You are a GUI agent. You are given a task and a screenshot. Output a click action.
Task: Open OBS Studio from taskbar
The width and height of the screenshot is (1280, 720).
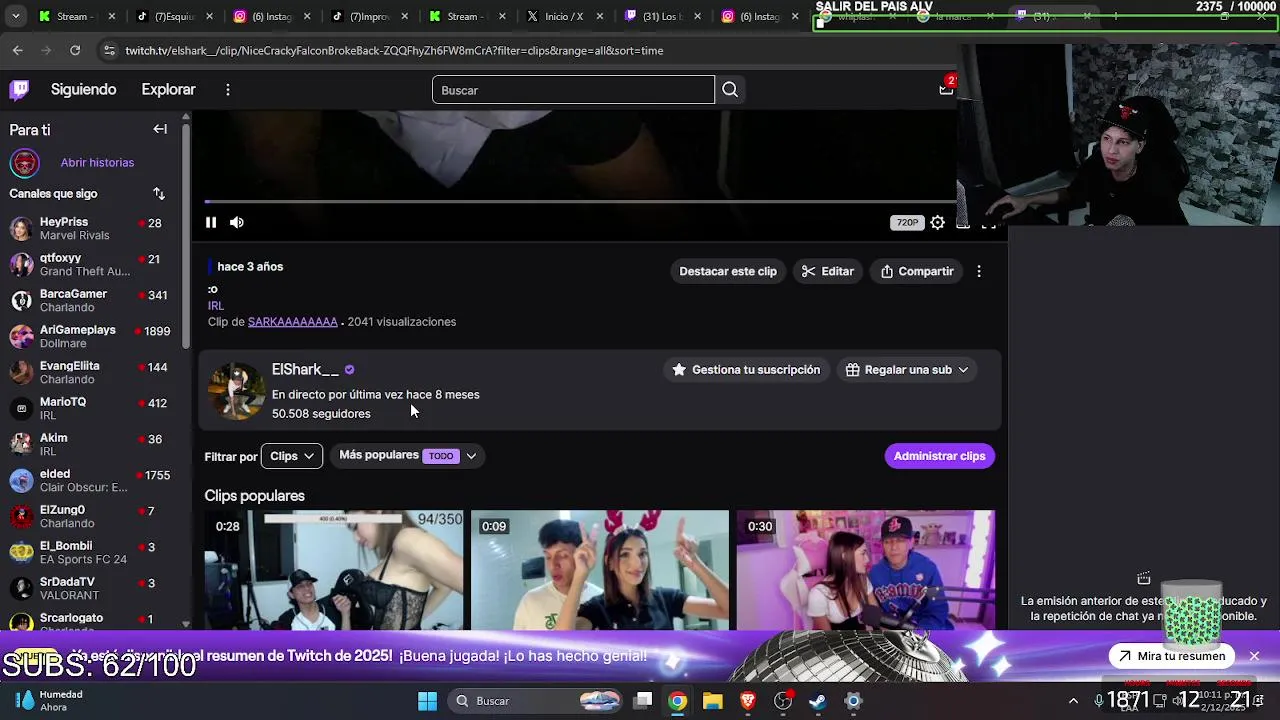pyautogui.click(x=783, y=701)
